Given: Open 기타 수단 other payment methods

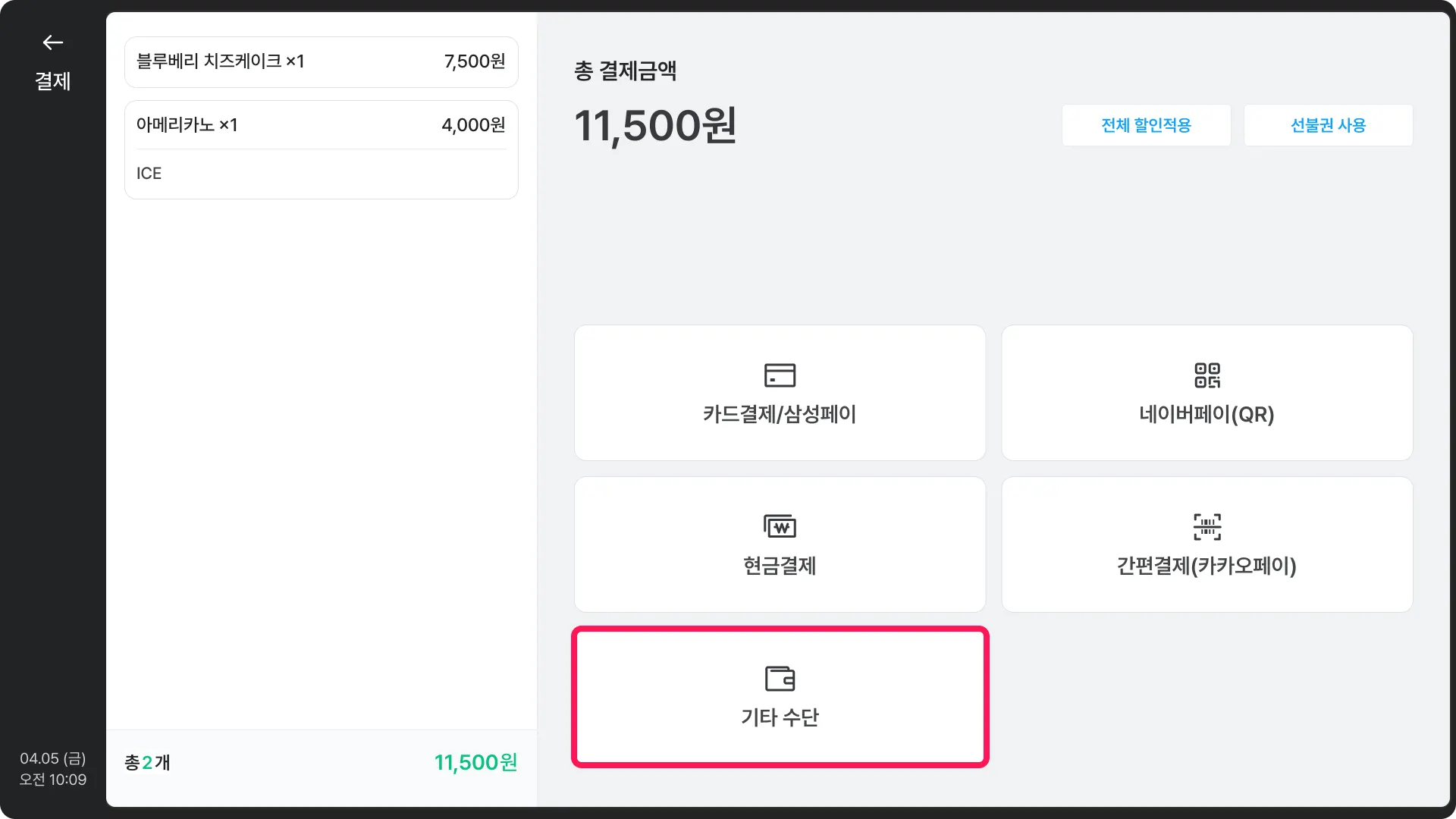Looking at the screenshot, I should tap(780, 717).
